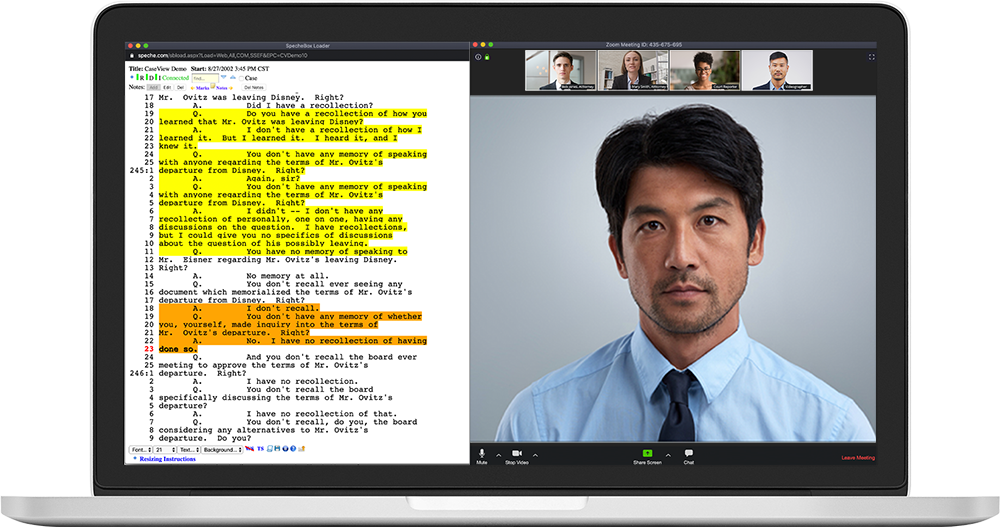Click in the find text field

coord(204,78)
